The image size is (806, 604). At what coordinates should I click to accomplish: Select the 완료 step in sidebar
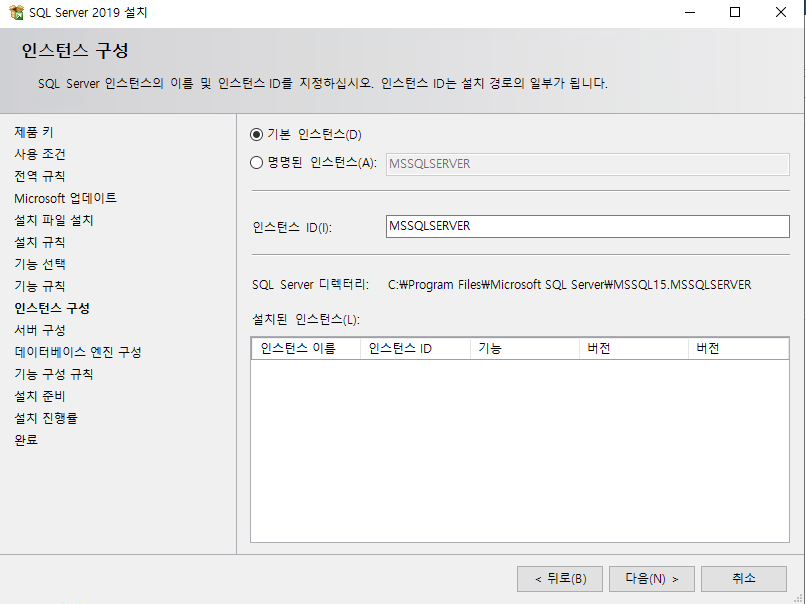pyautogui.click(x=26, y=440)
